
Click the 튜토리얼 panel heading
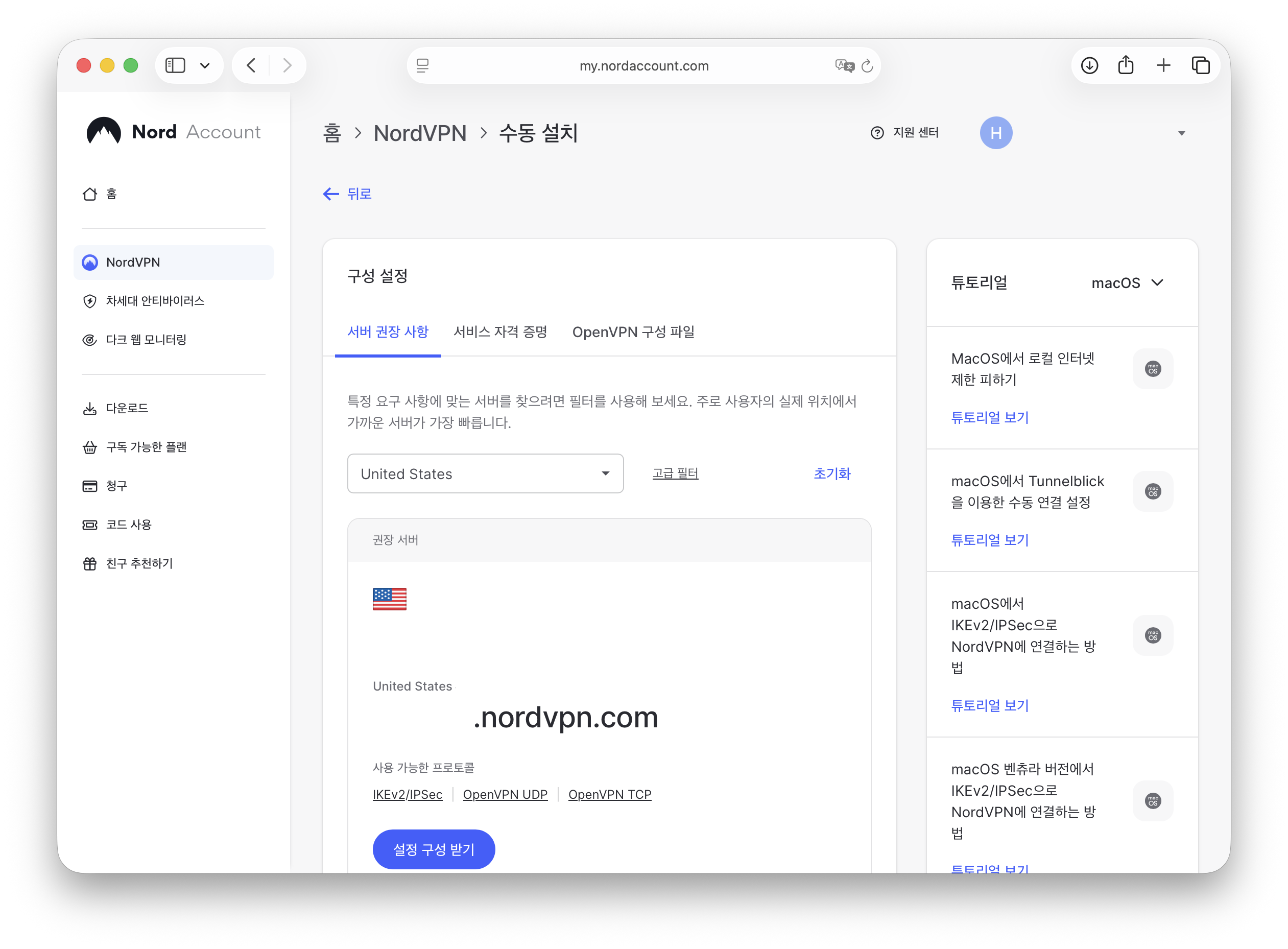[979, 282]
